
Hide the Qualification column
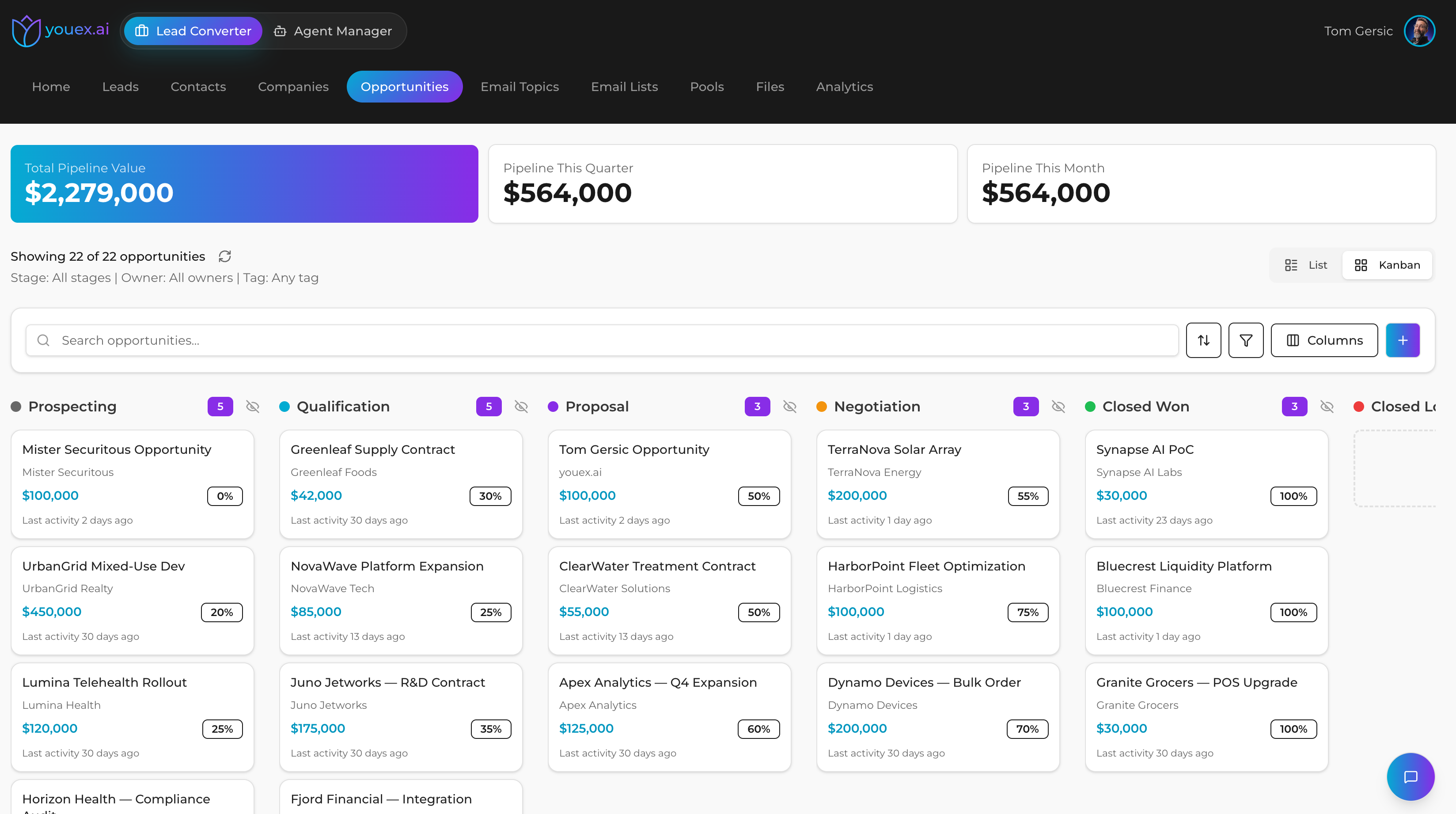coord(521,407)
